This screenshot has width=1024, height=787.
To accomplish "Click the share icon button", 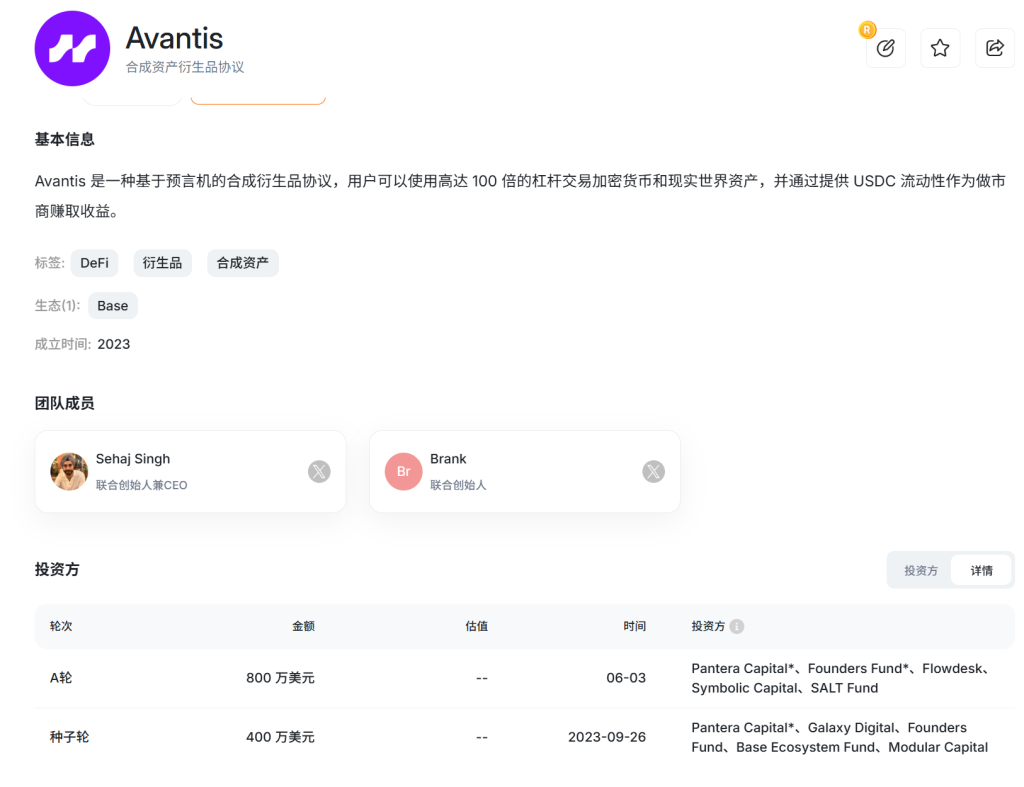I will point(995,48).
